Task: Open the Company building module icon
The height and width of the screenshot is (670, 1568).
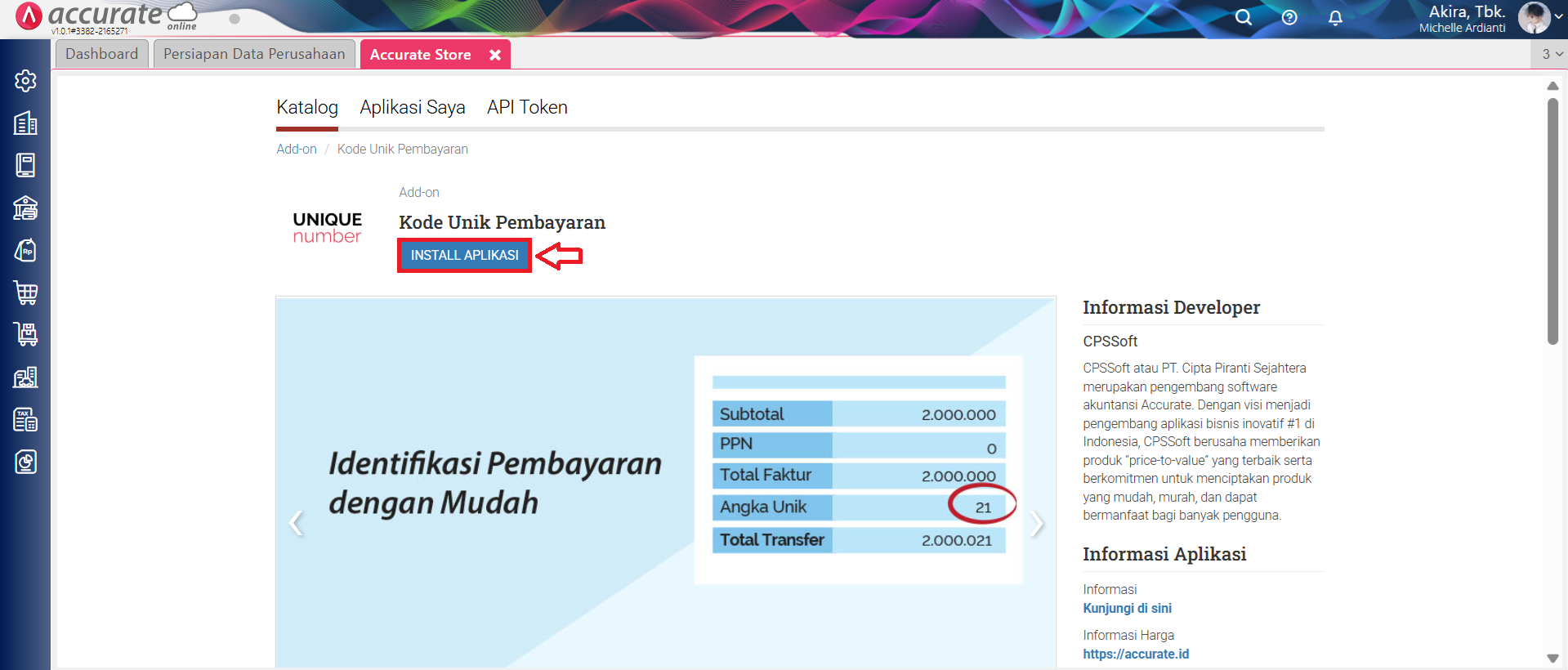Action: [x=25, y=123]
